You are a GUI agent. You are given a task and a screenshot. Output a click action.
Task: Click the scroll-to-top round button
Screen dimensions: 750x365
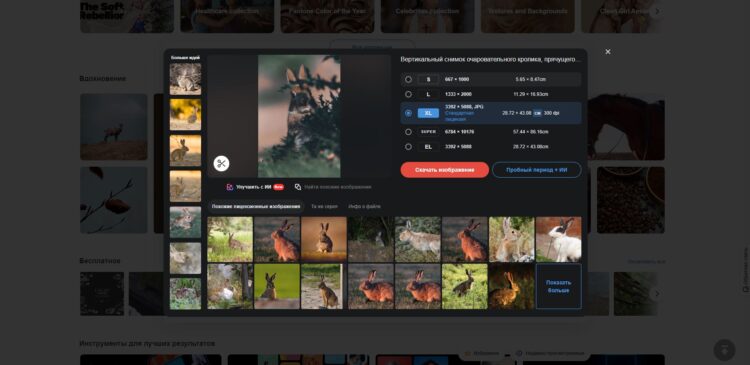pyautogui.click(x=724, y=350)
